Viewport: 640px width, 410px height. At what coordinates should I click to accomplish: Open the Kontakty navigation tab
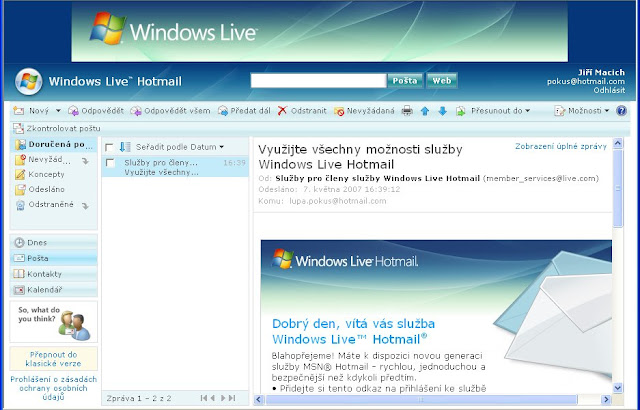pyautogui.click(x=53, y=274)
